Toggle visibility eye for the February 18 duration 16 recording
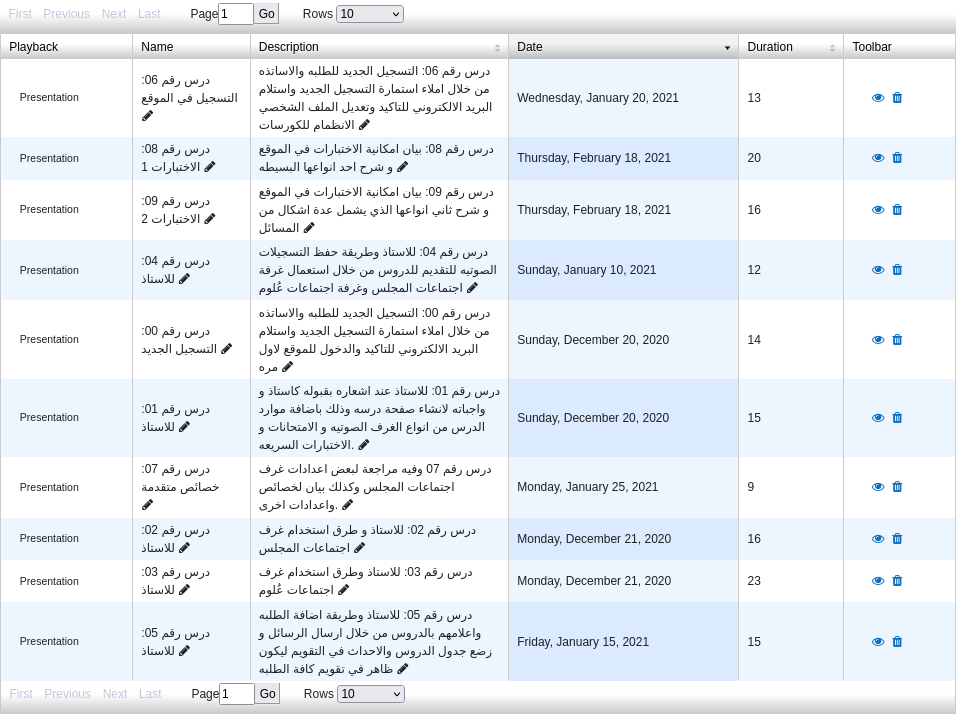The width and height of the screenshot is (976, 714). pyautogui.click(x=878, y=210)
